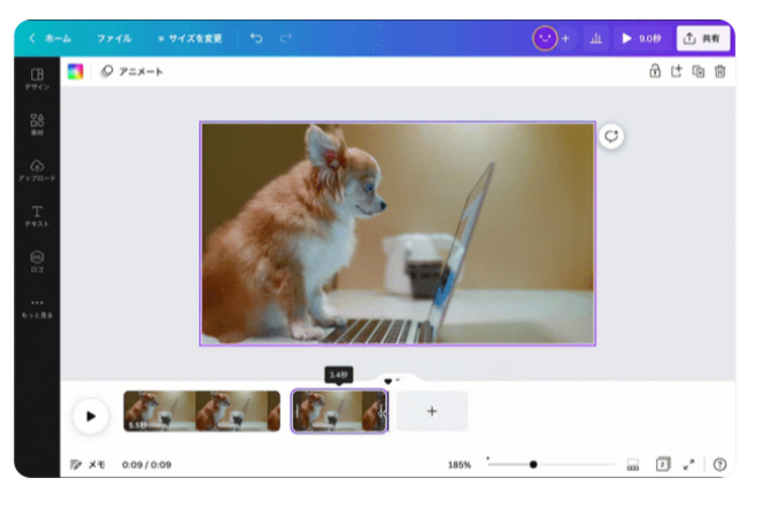The image size is (770, 510).
Task: Click the trash icon to delete page
Action: (719, 71)
